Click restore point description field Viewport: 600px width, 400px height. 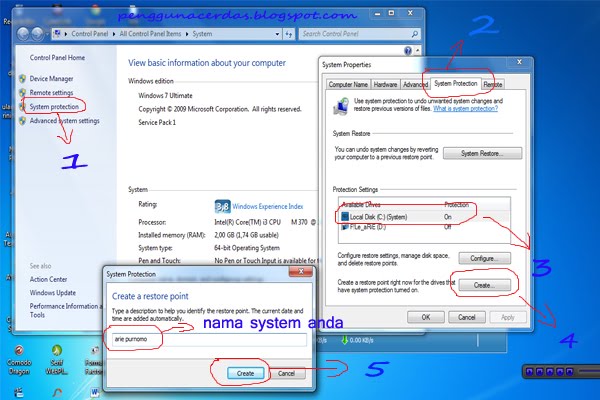click(209, 339)
